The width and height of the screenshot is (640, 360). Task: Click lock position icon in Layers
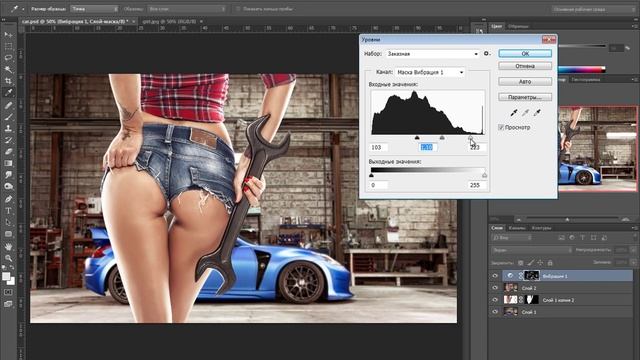540,263
